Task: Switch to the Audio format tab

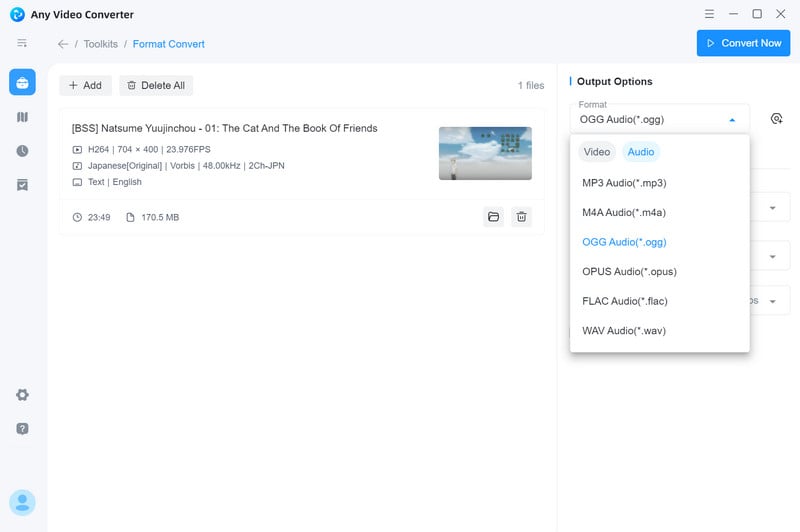Action: [641, 152]
